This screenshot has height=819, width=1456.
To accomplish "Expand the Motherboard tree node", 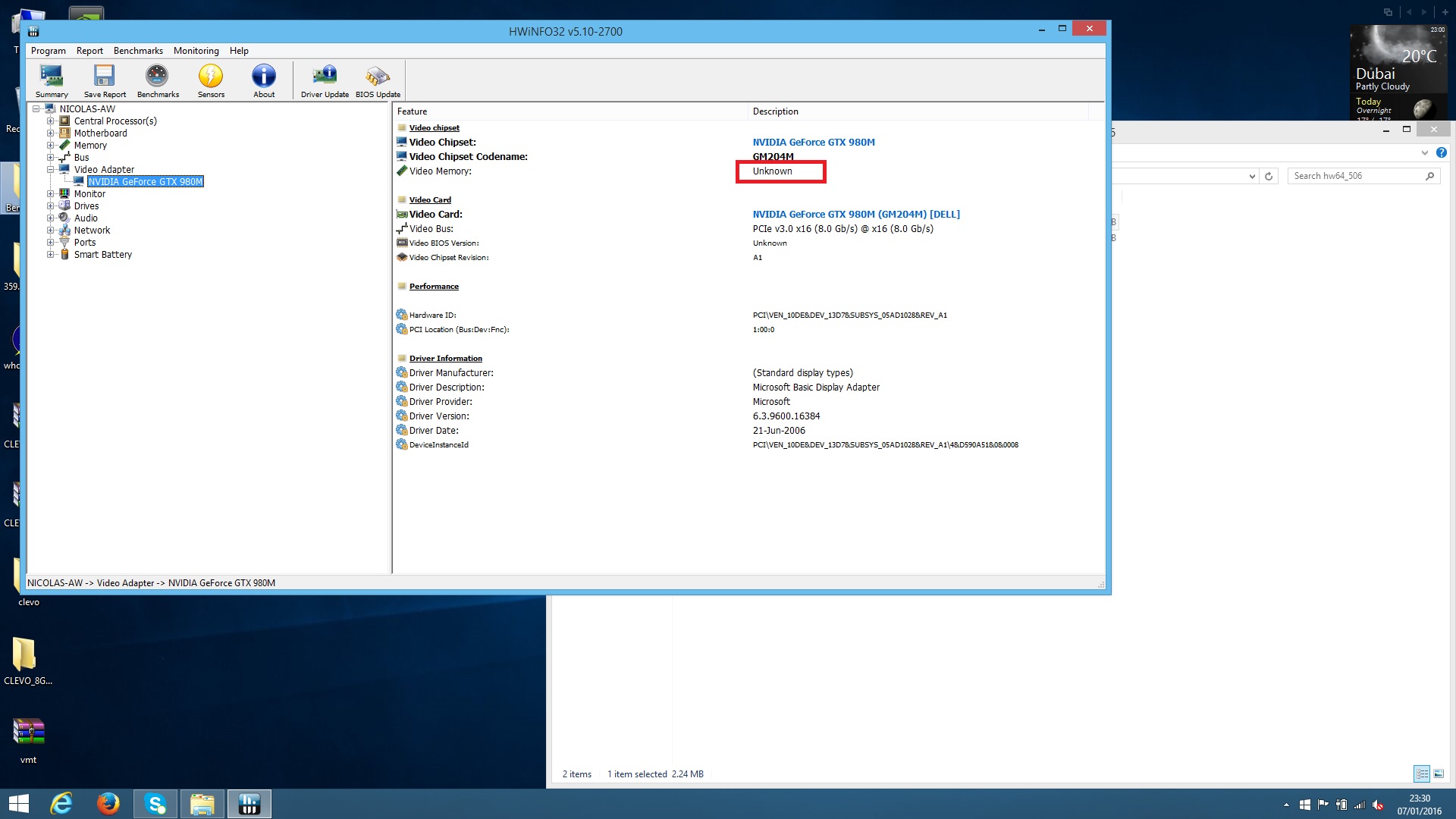I will (x=50, y=133).
